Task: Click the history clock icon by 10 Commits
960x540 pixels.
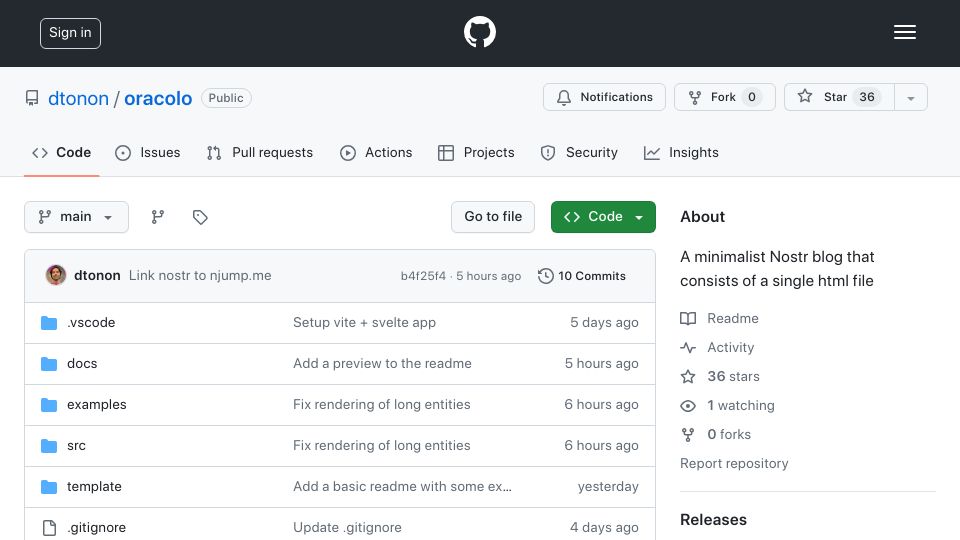Action: point(546,276)
